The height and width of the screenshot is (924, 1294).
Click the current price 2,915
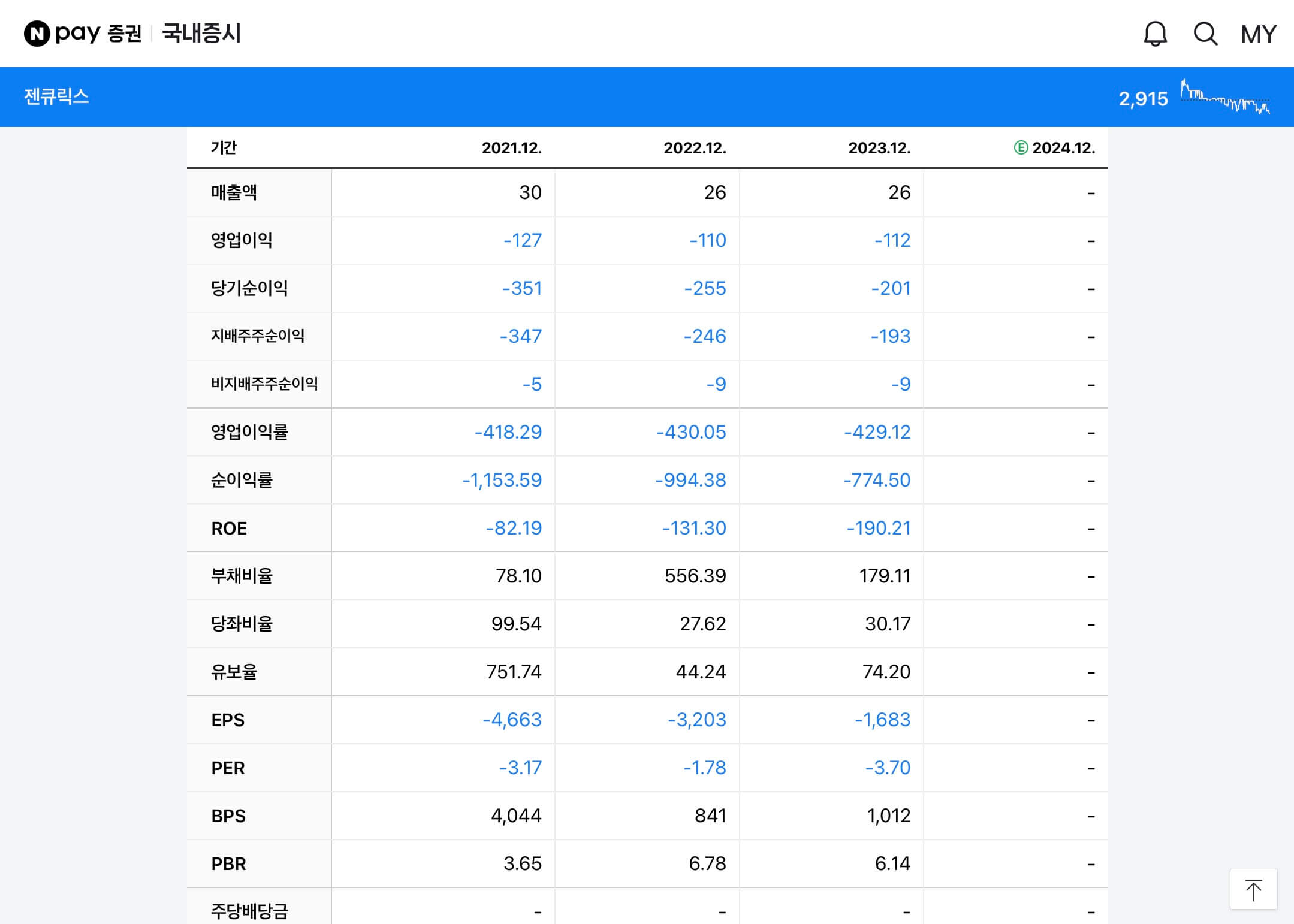1143,98
